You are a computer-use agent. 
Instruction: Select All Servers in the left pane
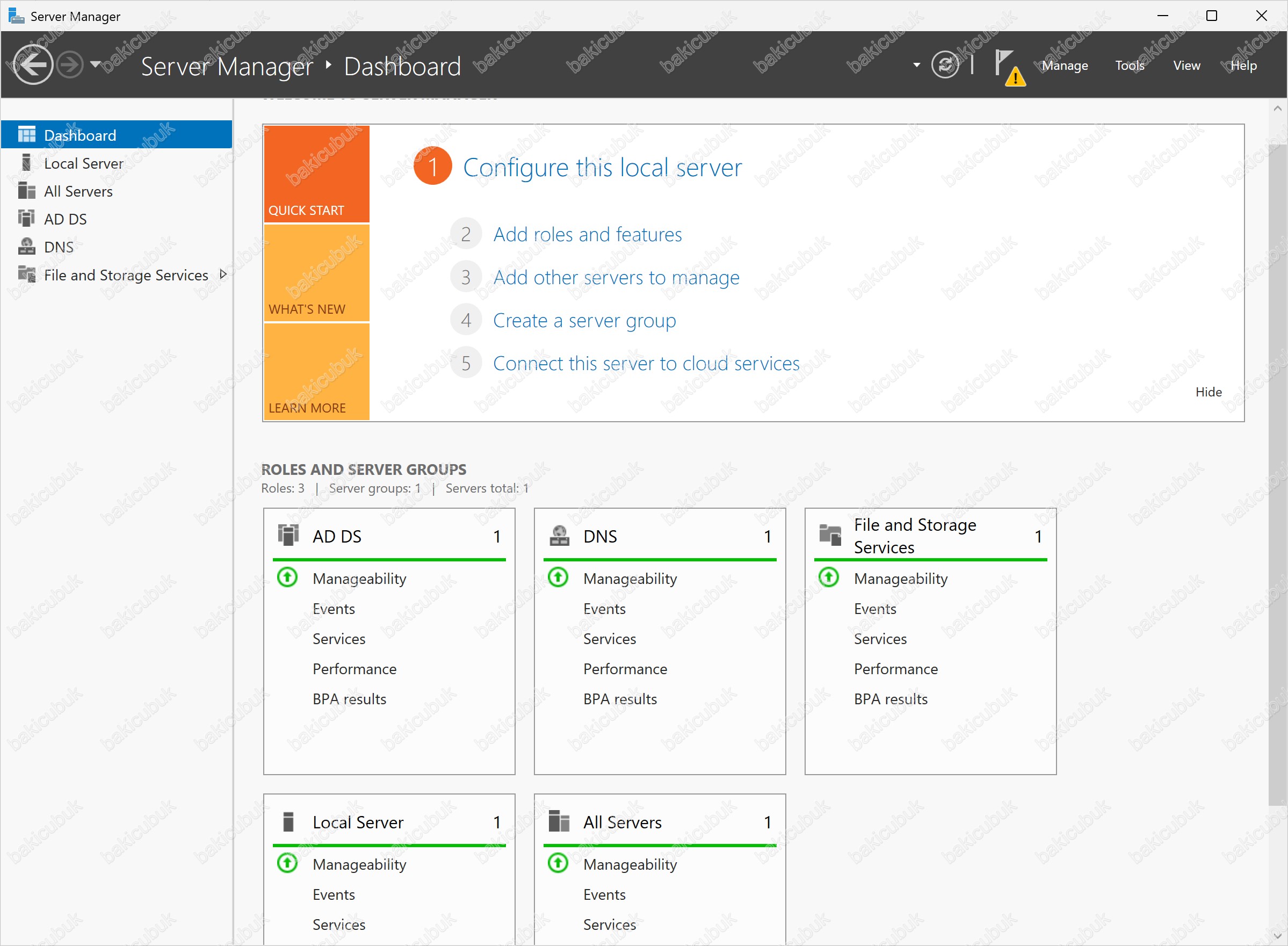tap(116, 191)
